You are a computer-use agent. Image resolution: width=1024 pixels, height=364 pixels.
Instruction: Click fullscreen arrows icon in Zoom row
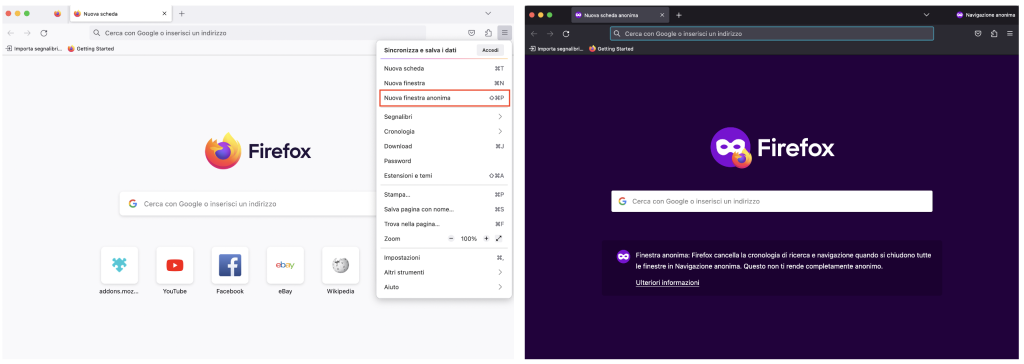tap(499, 239)
